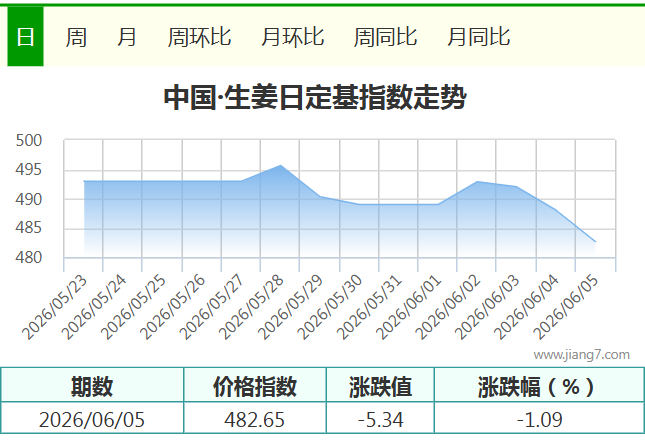Click the 价格指数 table header

pyautogui.click(x=255, y=386)
